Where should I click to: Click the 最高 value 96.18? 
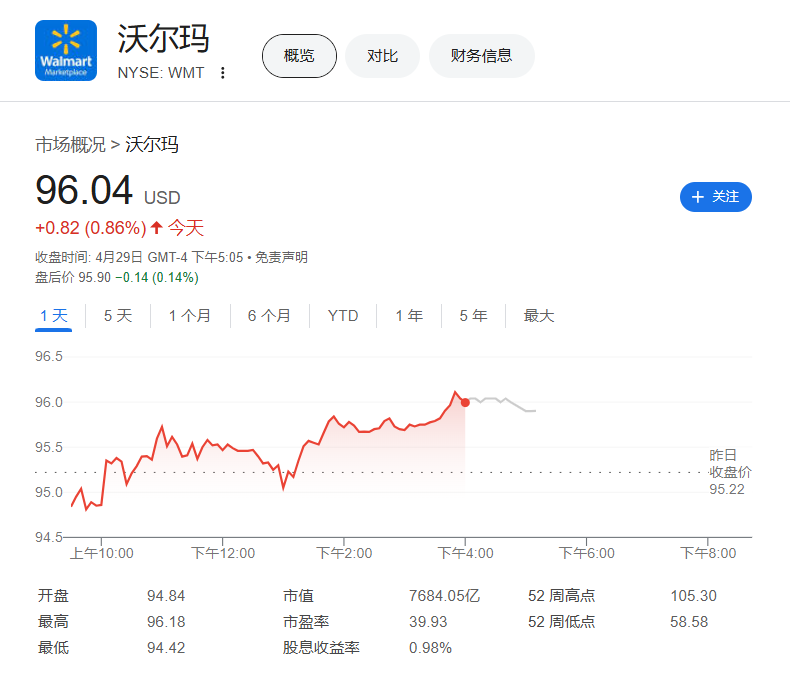coord(166,622)
